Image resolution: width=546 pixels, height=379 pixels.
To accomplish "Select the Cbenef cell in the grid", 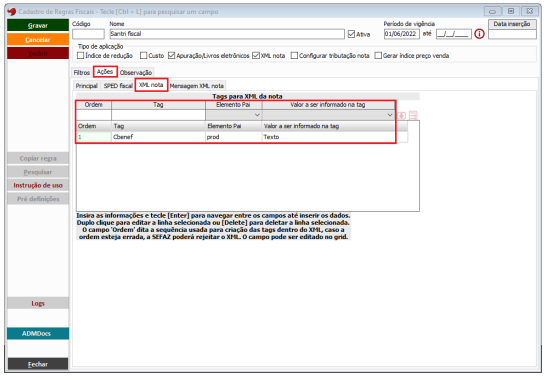I will click(x=158, y=137).
